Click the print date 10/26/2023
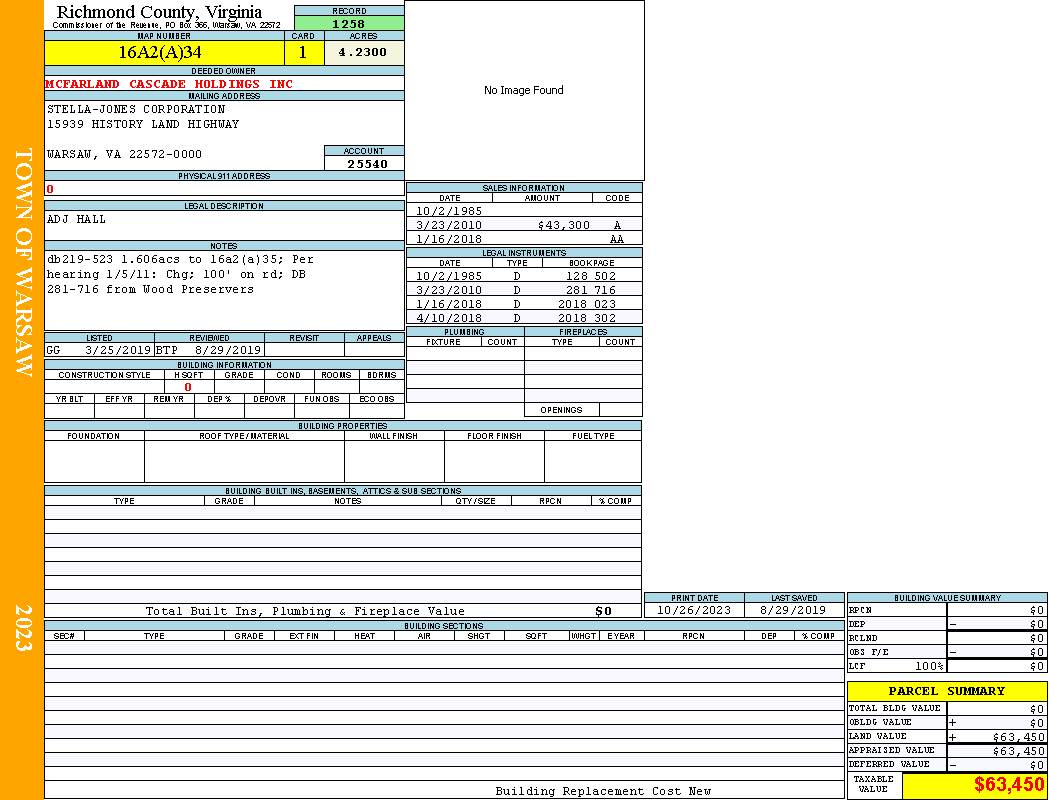Screen dimensions: 1050x800 pos(693,610)
